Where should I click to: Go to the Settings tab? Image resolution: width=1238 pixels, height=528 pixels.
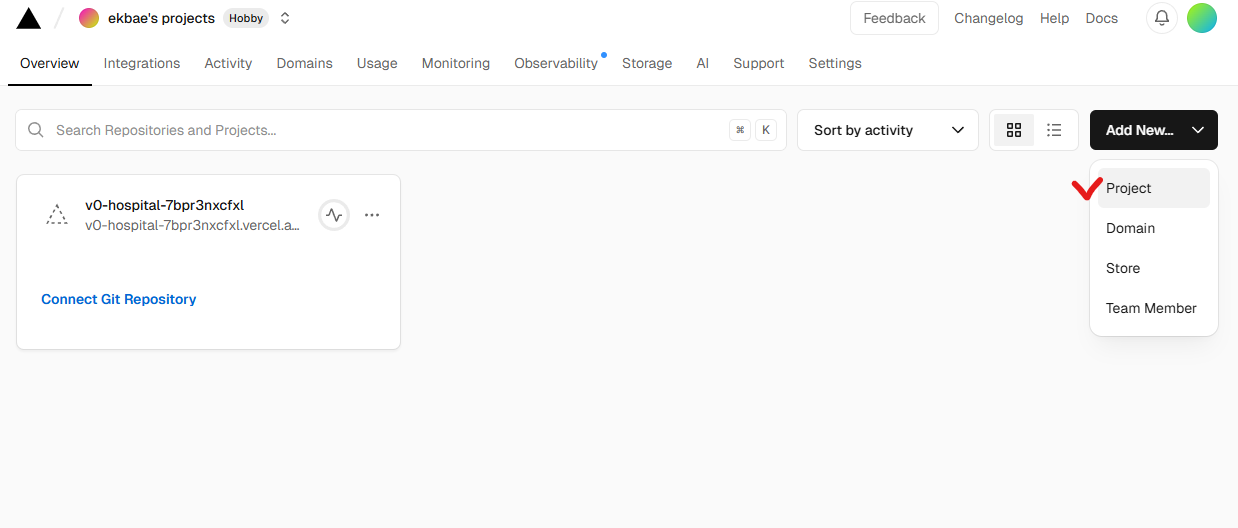pos(835,63)
